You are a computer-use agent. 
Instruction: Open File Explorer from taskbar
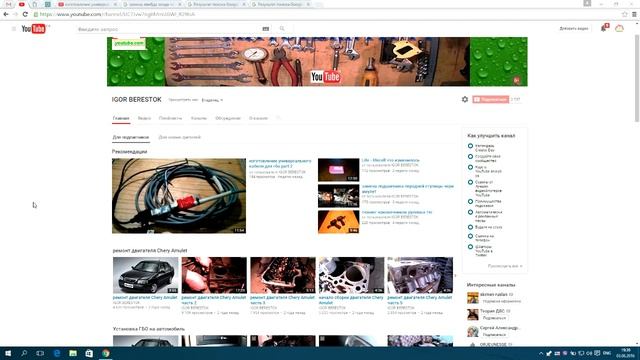[73, 353]
